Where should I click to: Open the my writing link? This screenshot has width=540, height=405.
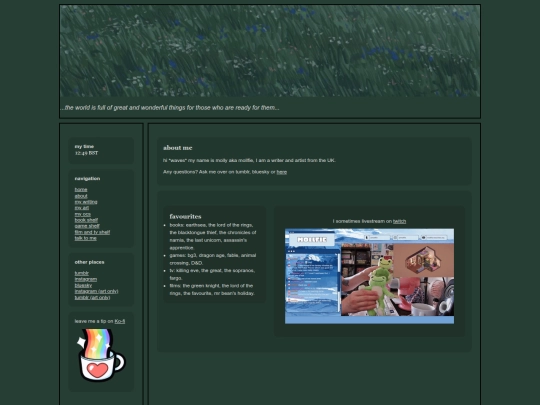(x=86, y=202)
